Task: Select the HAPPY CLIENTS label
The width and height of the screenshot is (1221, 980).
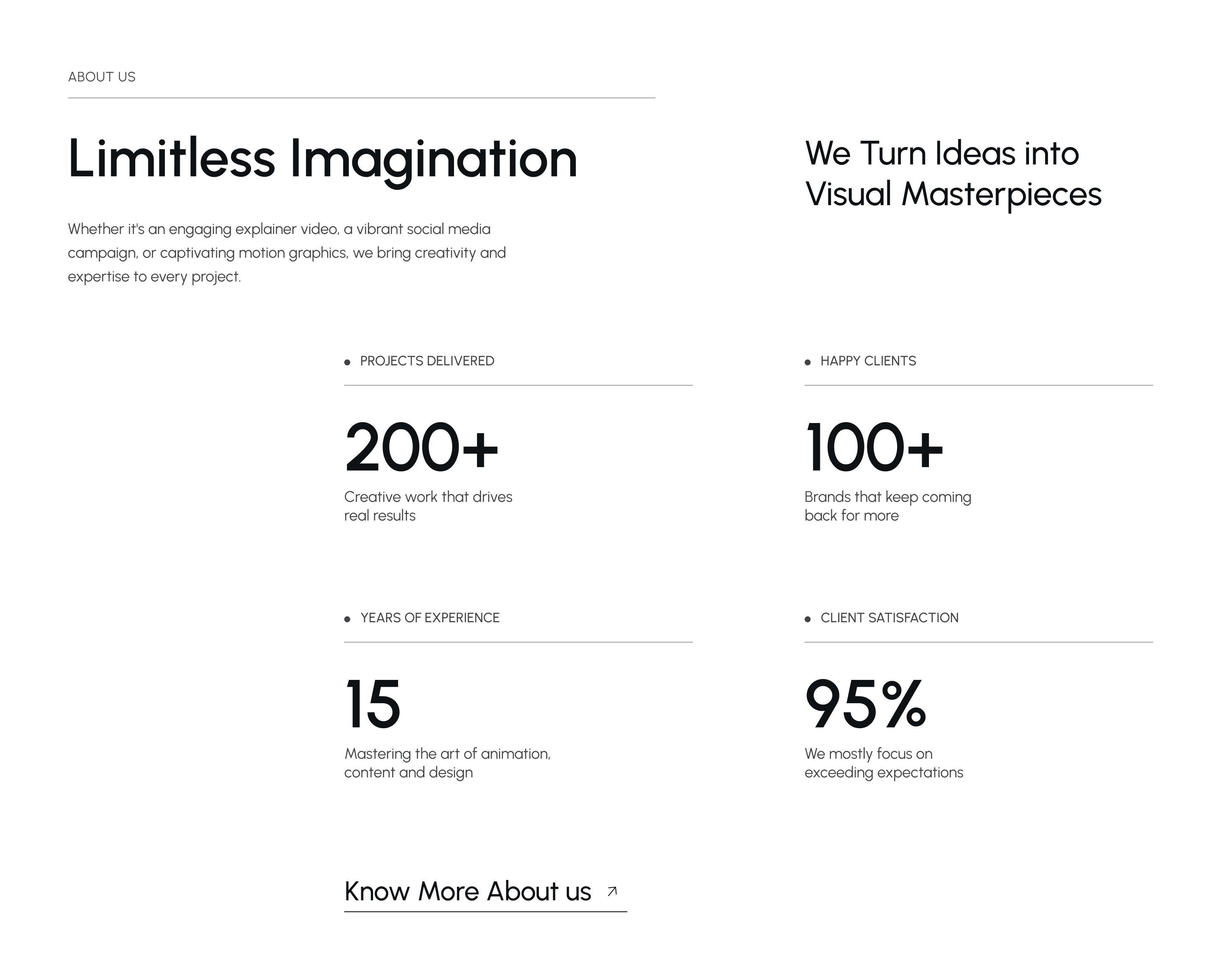Action: 868,361
